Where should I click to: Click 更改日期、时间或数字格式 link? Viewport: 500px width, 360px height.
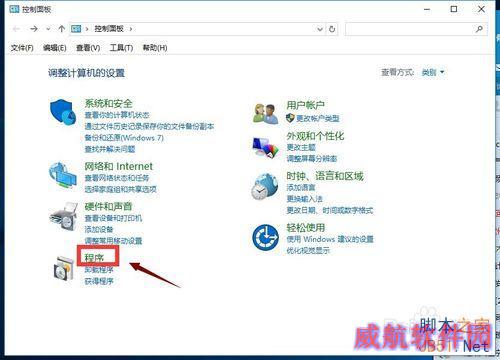click(330, 210)
